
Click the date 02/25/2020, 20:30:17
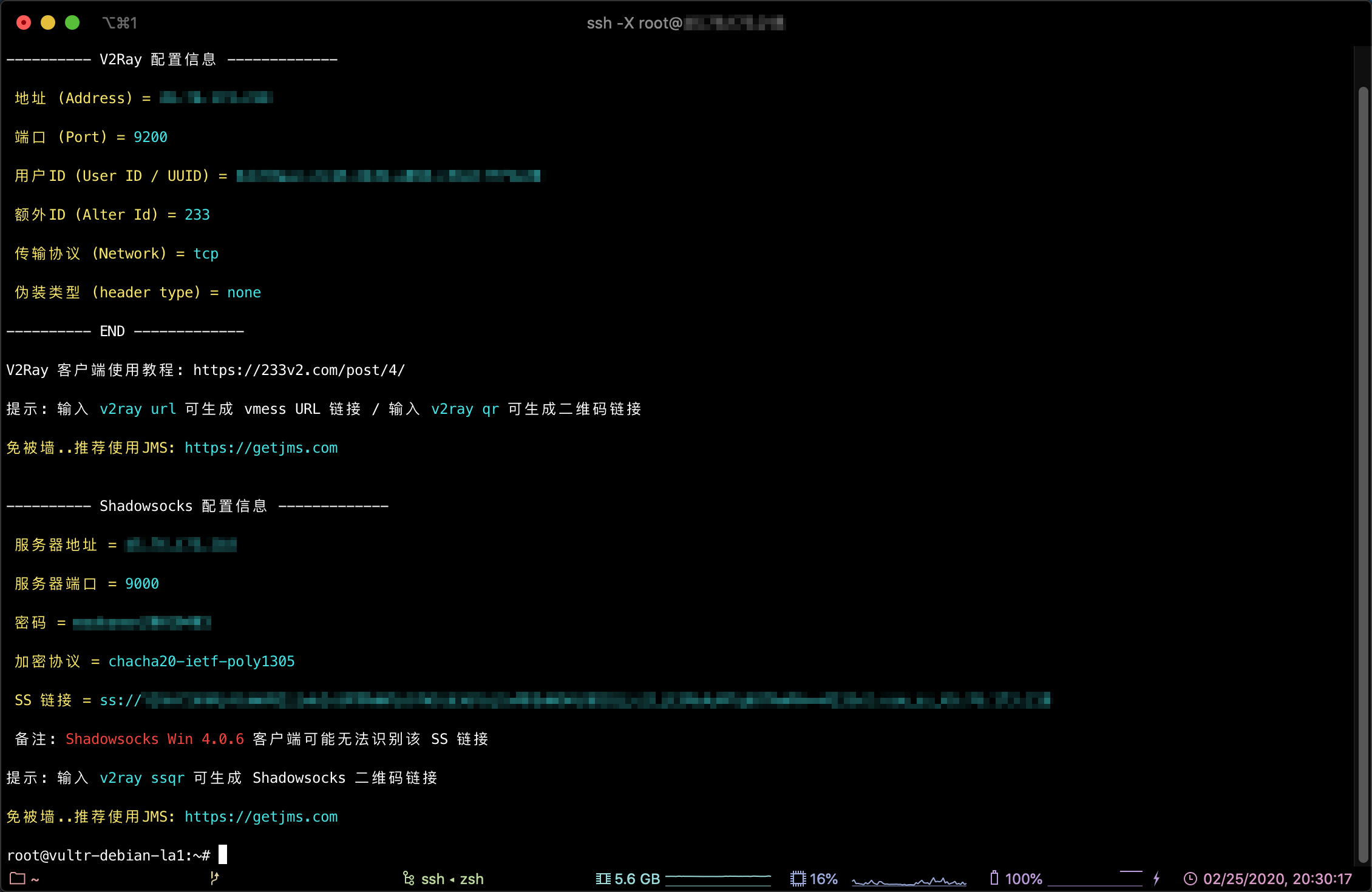[1277, 879]
